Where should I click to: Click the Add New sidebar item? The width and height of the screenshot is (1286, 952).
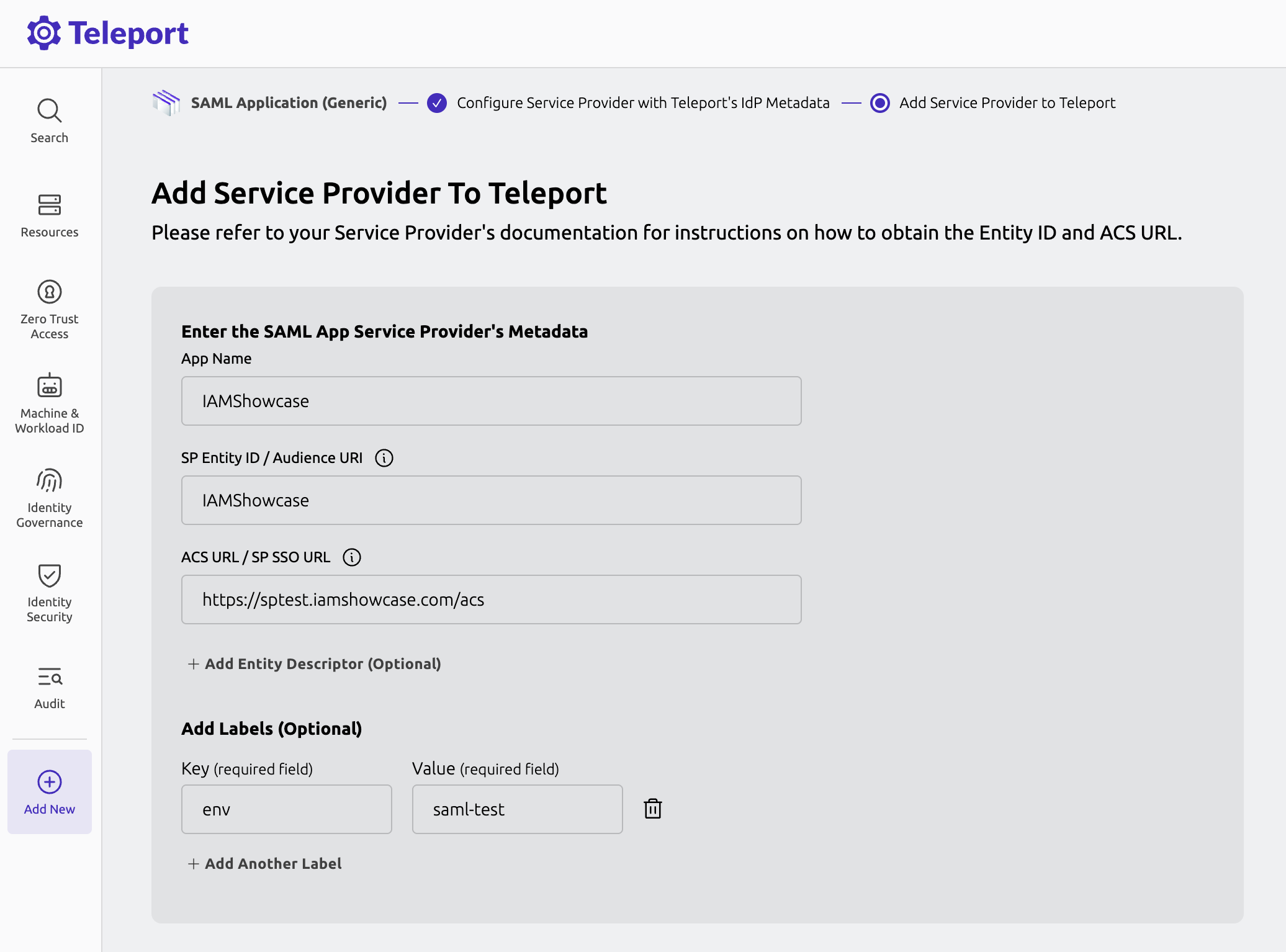point(48,793)
